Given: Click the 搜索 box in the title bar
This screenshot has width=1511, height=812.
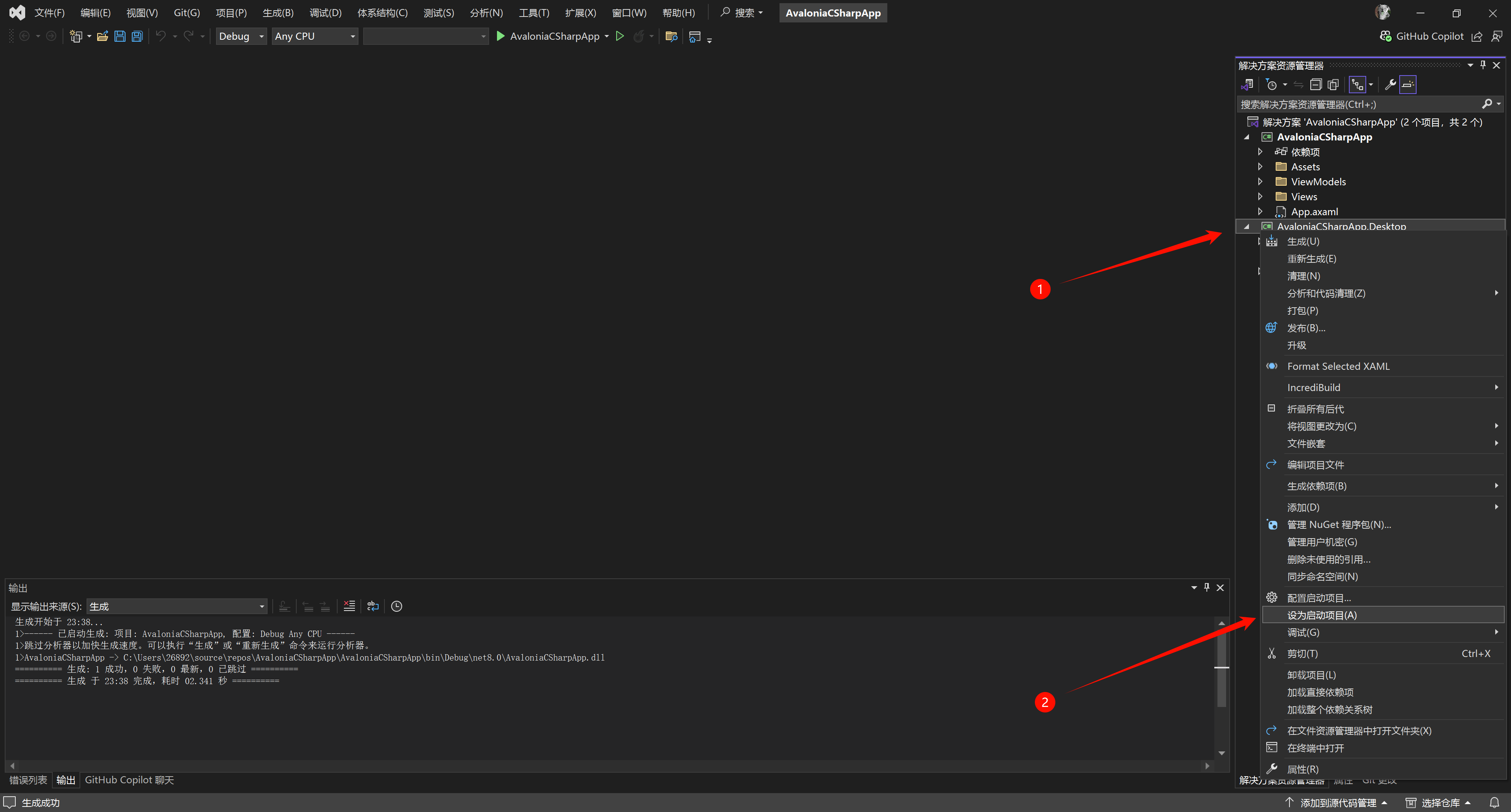Looking at the screenshot, I should 742,13.
